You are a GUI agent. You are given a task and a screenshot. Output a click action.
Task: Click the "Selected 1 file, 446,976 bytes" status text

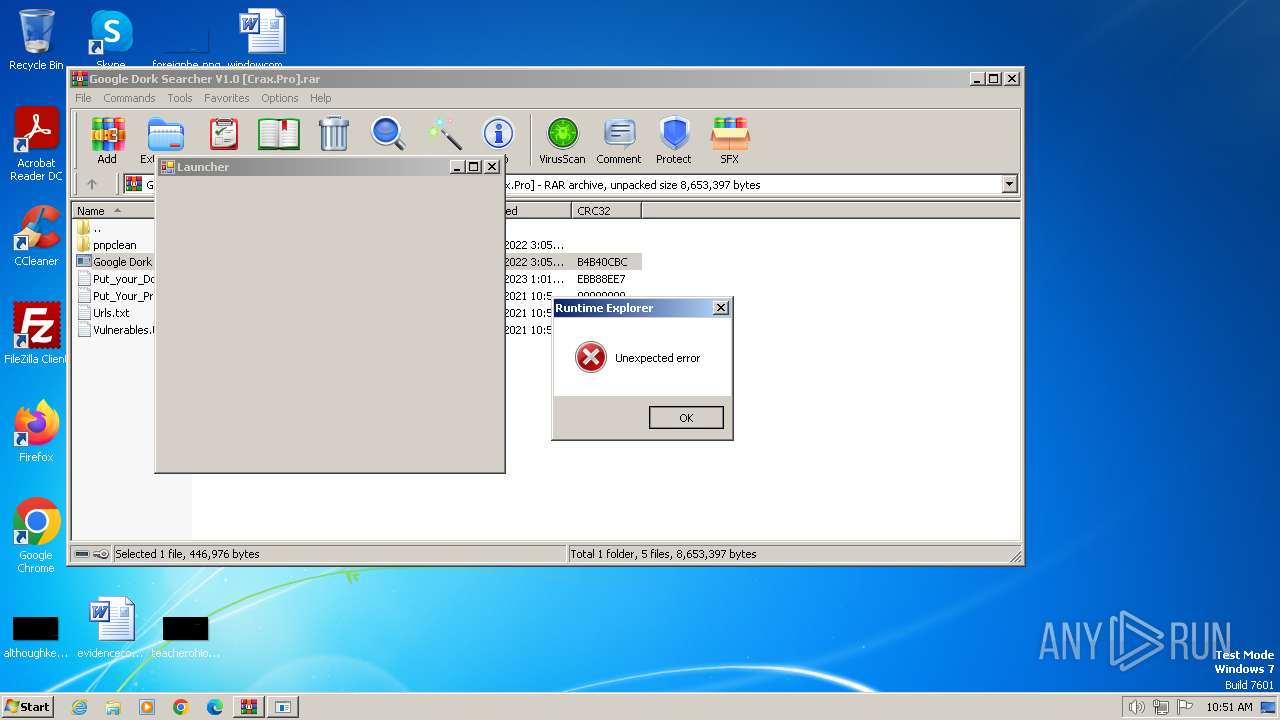187,554
